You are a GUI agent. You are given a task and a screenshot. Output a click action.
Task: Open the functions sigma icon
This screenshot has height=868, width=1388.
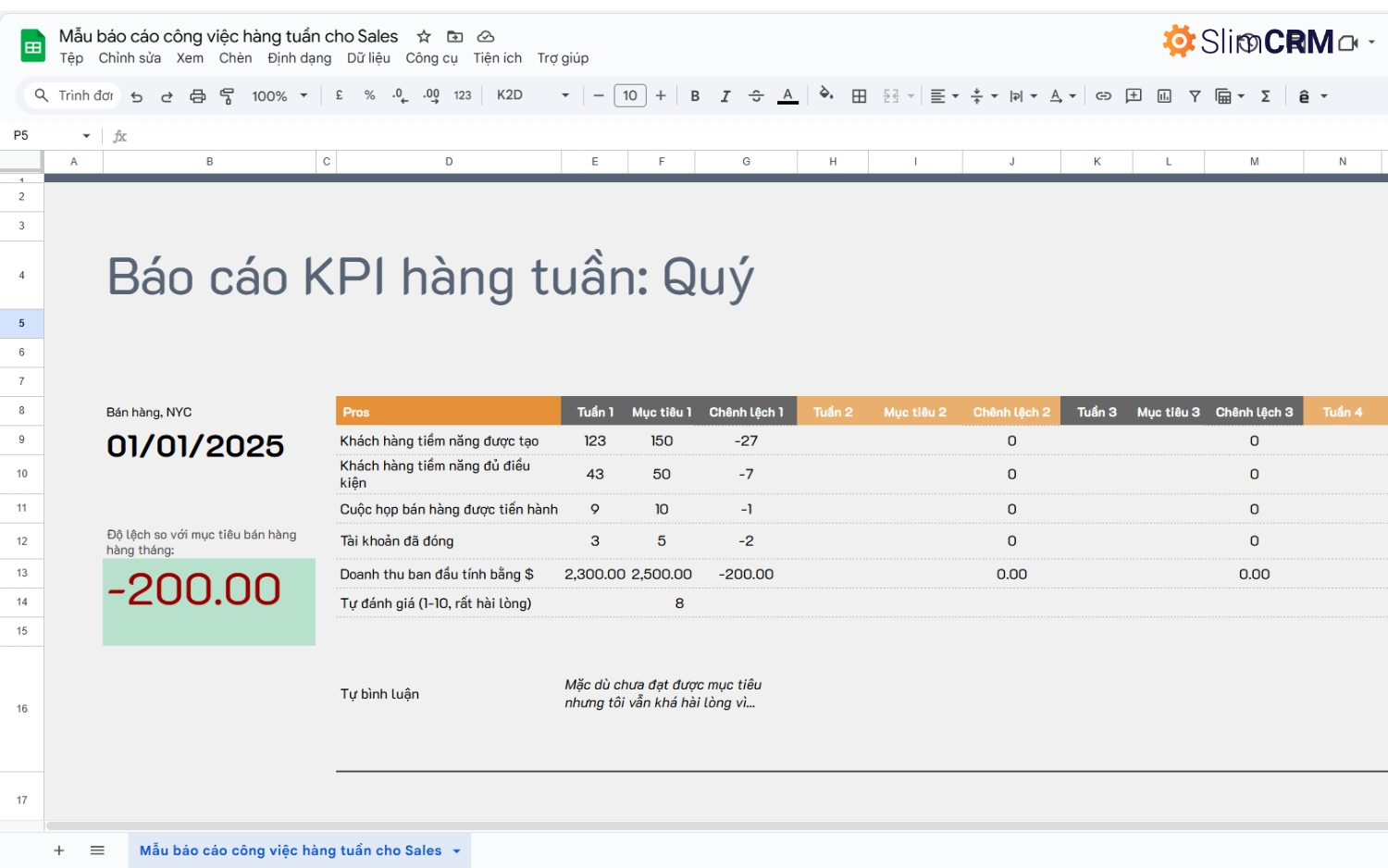1265,96
